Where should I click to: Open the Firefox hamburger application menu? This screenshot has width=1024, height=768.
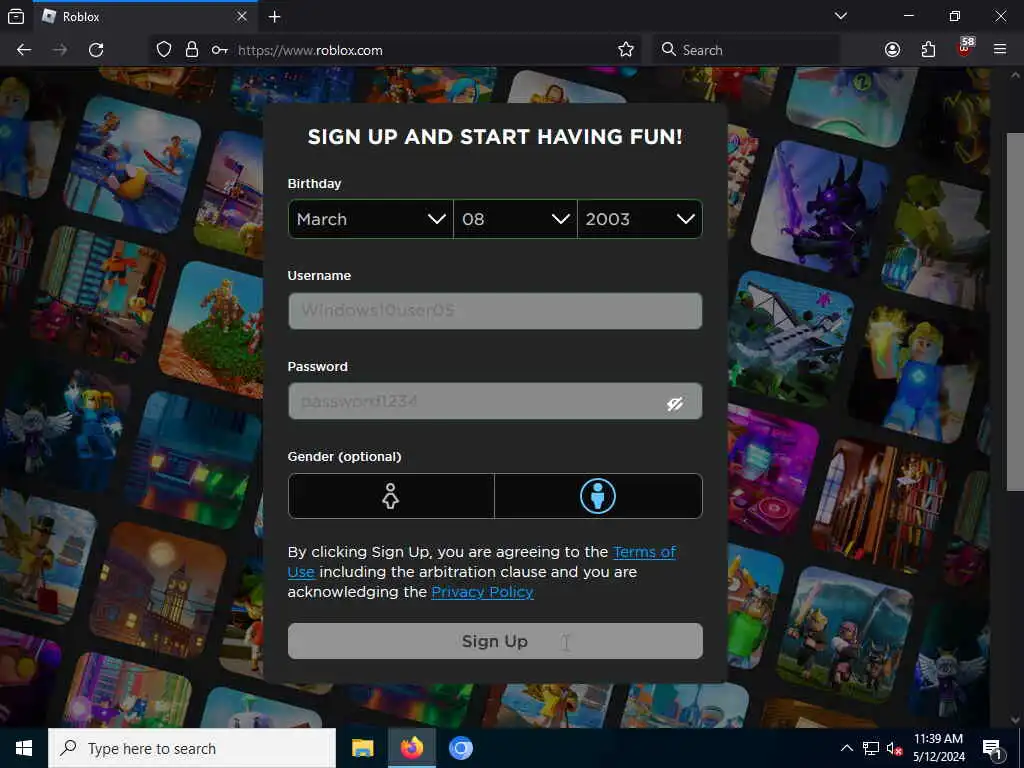point(999,49)
